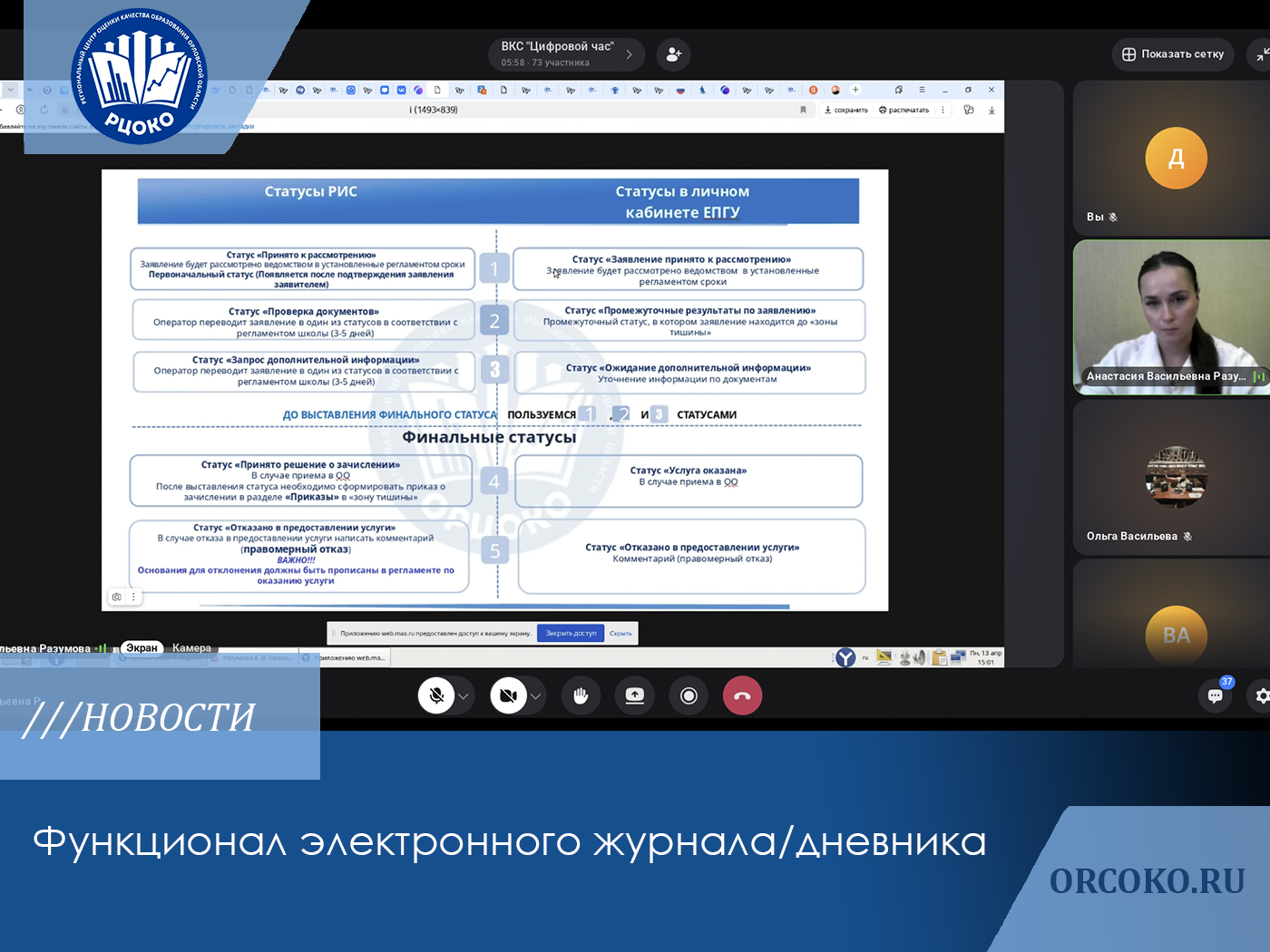
Task: Start screen sharing with the share icon
Action: 635,696
